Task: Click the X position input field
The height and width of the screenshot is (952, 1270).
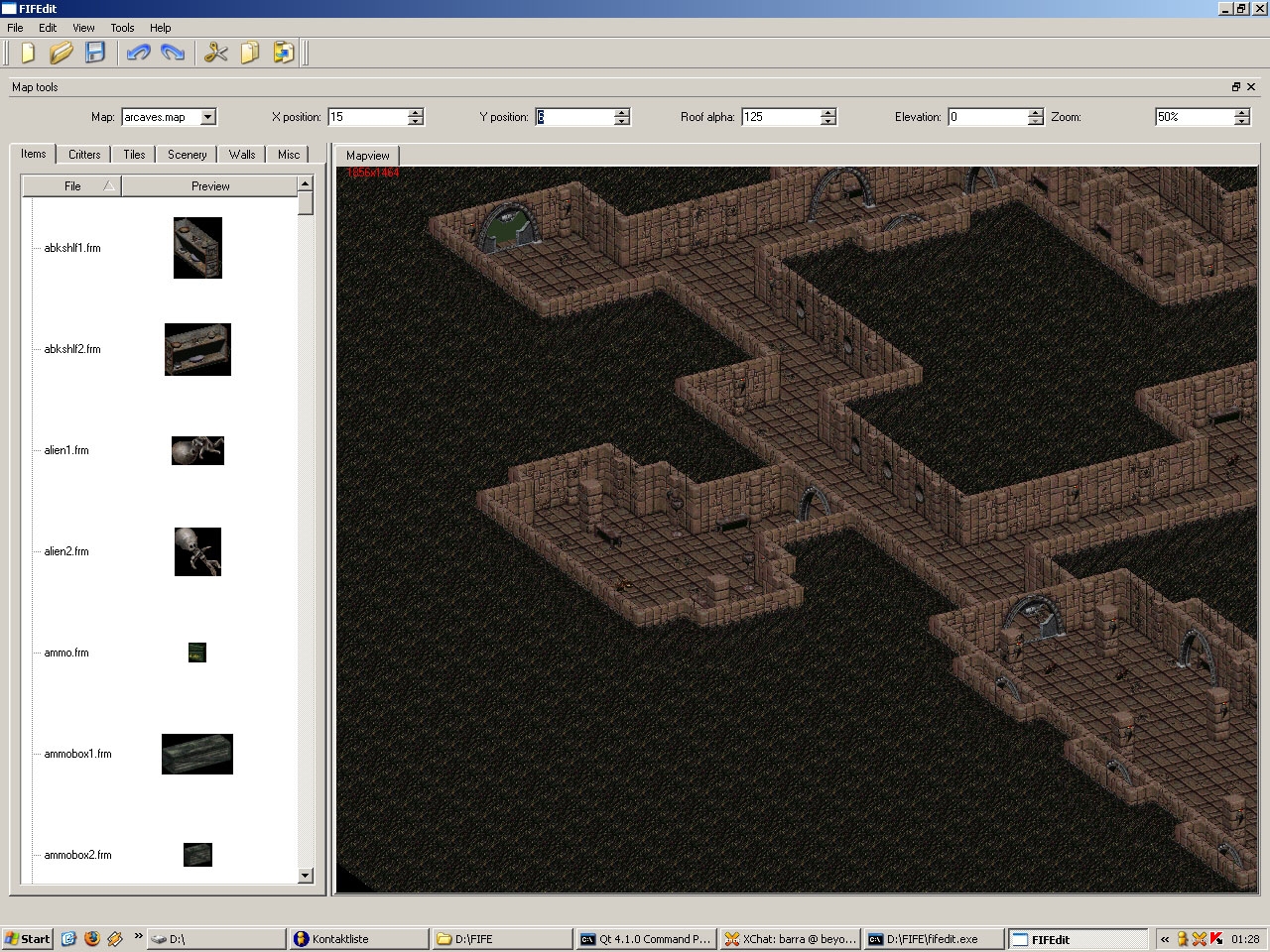Action: (x=367, y=117)
